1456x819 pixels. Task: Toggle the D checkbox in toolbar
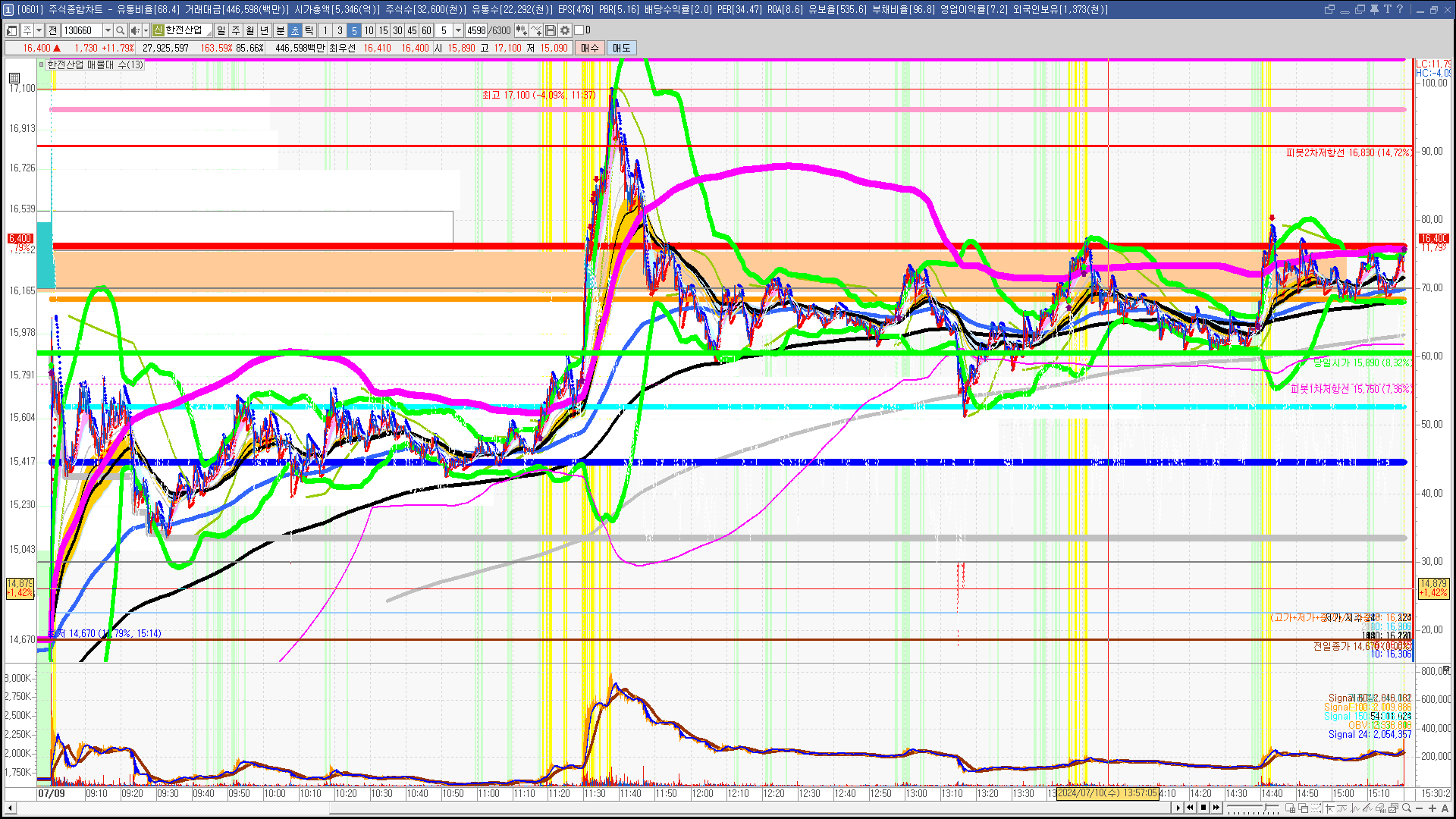pyautogui.click(x=579, y=30)
